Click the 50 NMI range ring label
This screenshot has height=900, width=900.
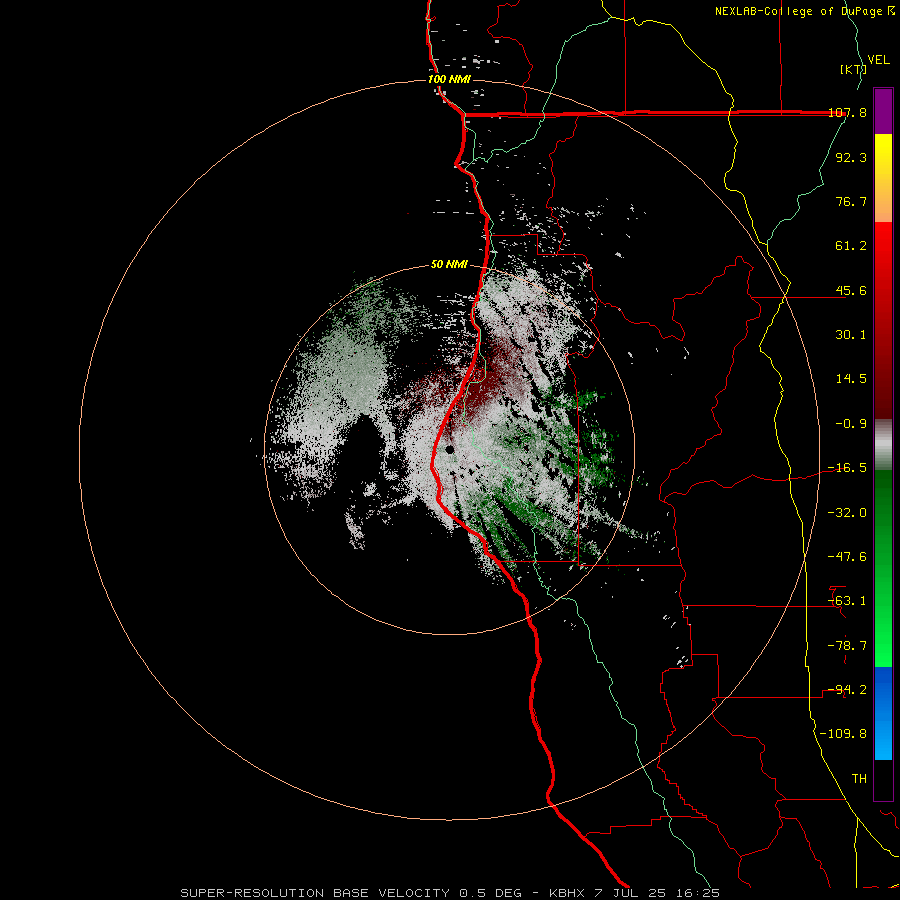(449, 265)
